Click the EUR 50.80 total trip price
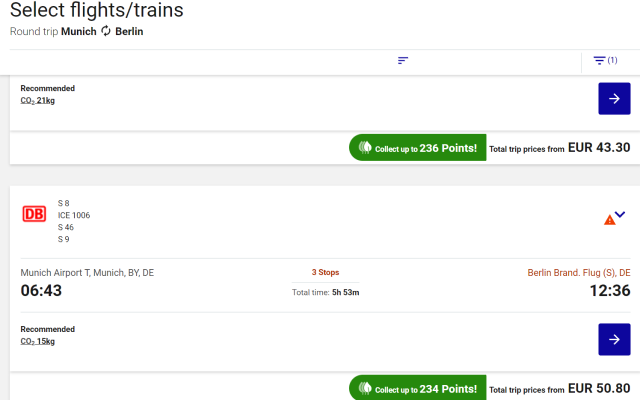Viewport: 640px width, 400px height. [599, 388]
